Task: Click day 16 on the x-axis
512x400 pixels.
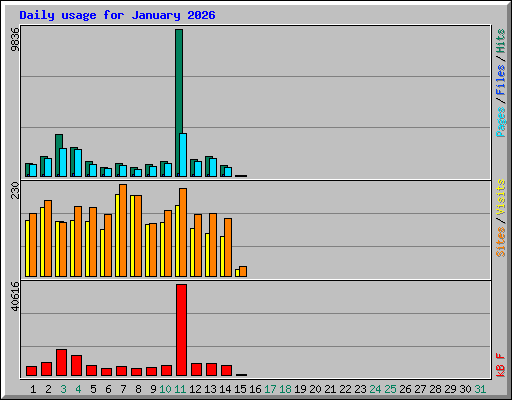Action: 255,389
